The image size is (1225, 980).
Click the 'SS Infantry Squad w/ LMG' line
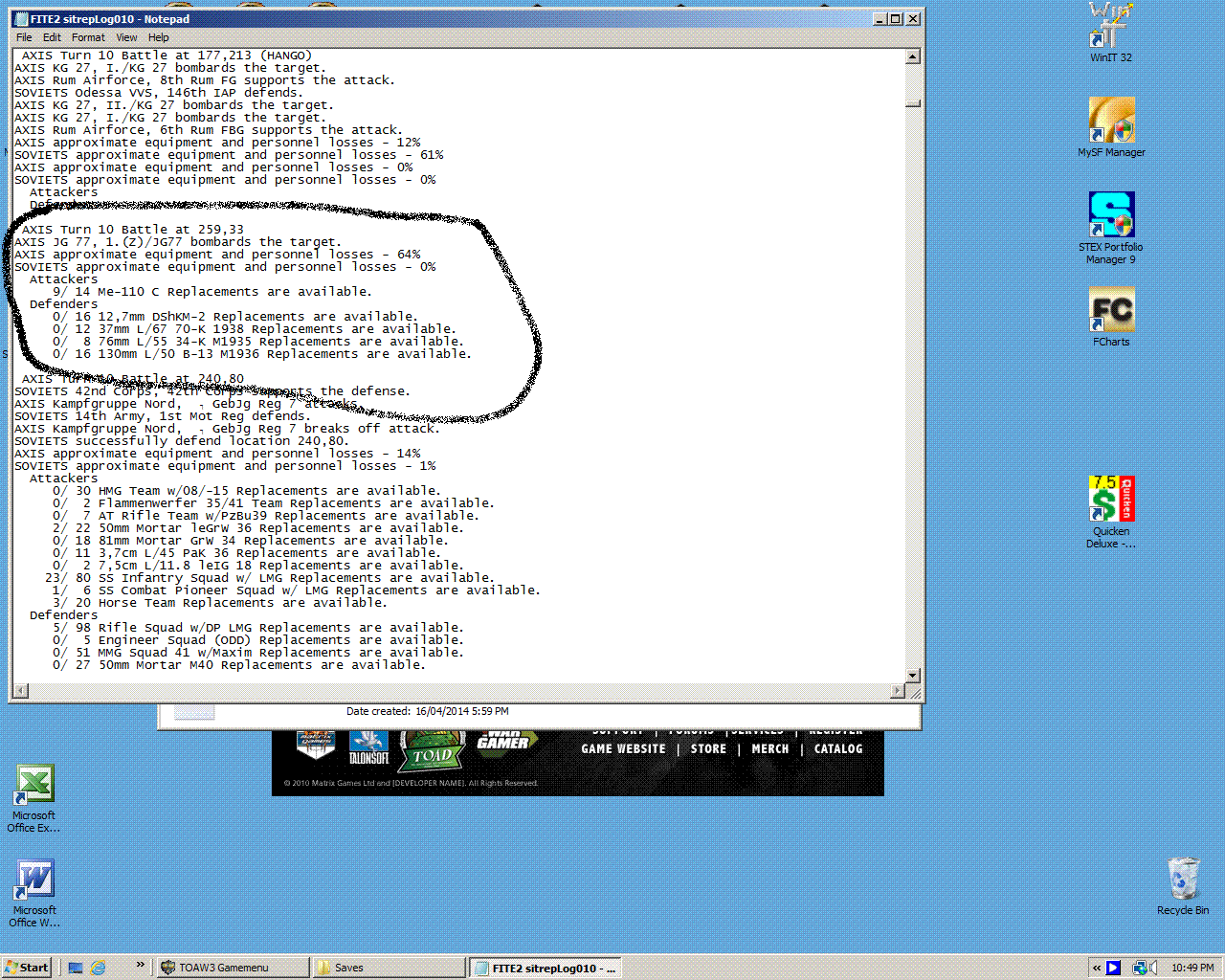click(269, 578)
